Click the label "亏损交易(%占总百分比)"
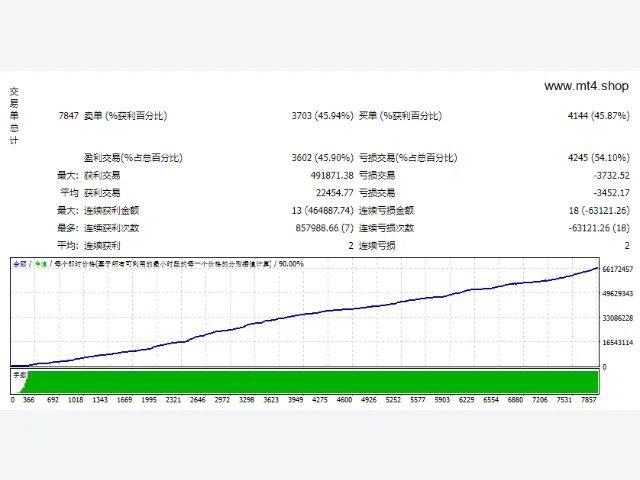This screenshot has height=480, width=640. tap(408, 158)
